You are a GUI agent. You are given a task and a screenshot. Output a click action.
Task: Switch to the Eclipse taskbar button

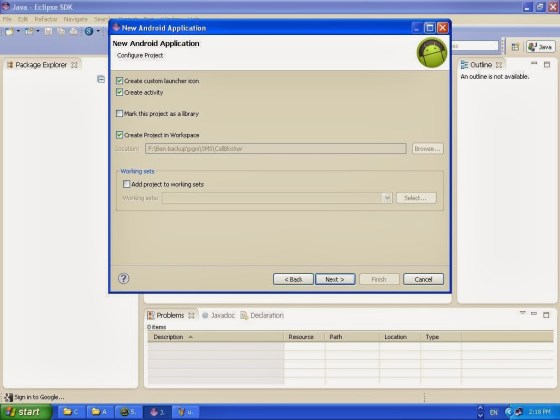pyautogui.click(x=157, y=412)
